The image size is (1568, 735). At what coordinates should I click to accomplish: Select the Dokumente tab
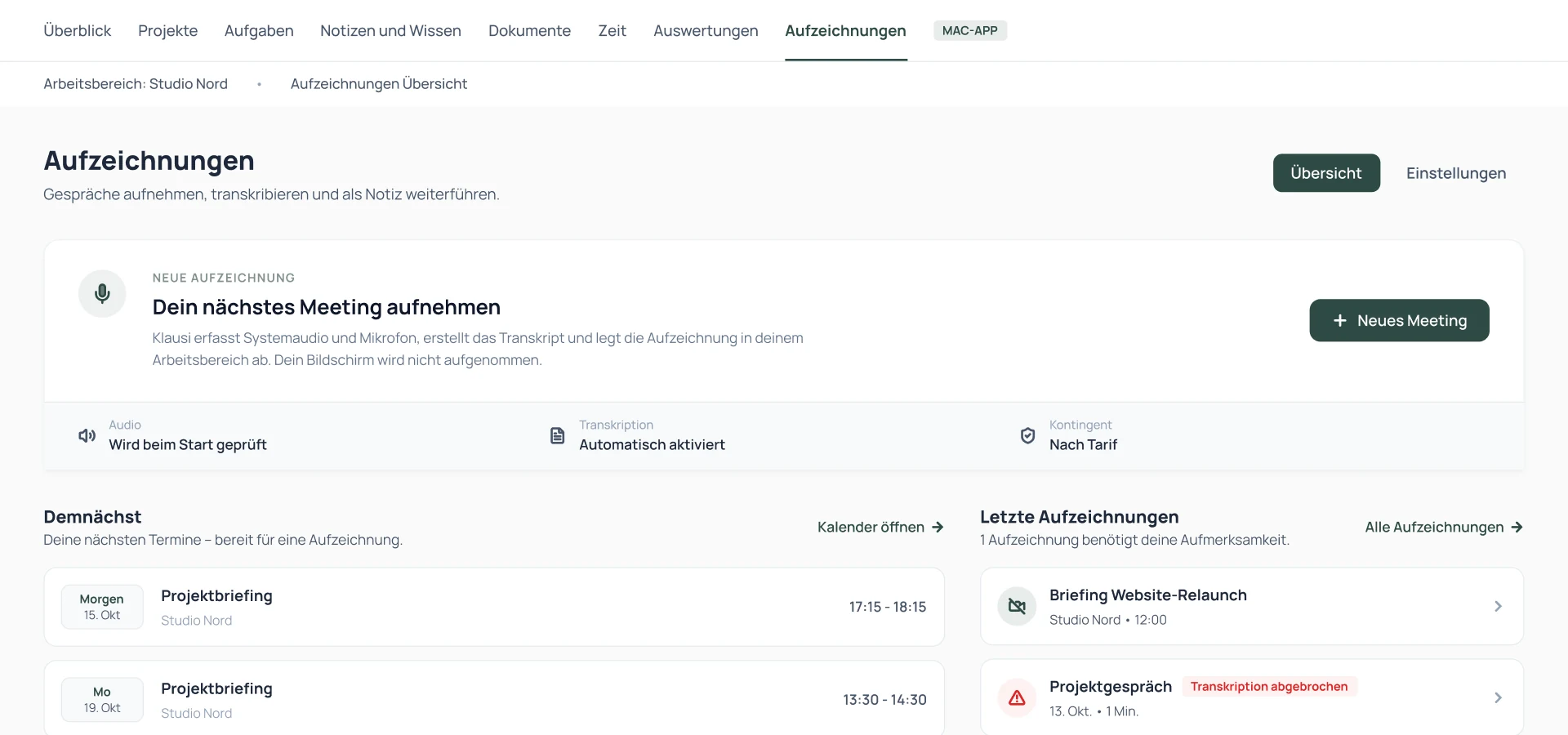point(529,30)
